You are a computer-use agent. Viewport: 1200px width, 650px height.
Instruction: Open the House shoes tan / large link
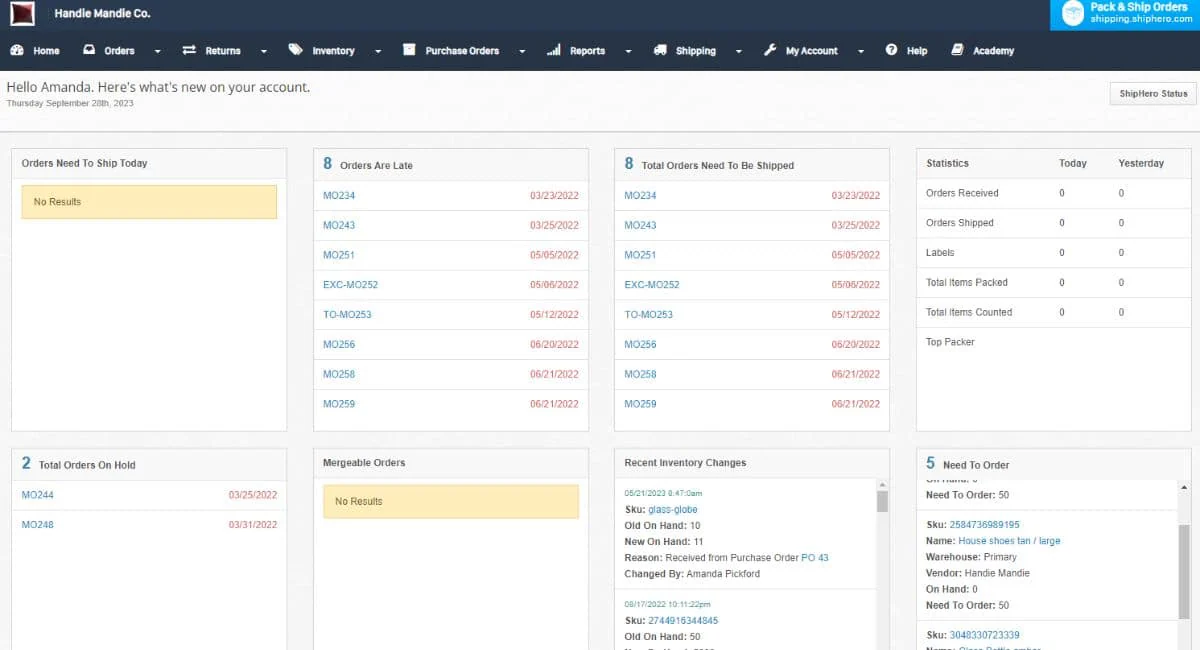pos(1009,541)
